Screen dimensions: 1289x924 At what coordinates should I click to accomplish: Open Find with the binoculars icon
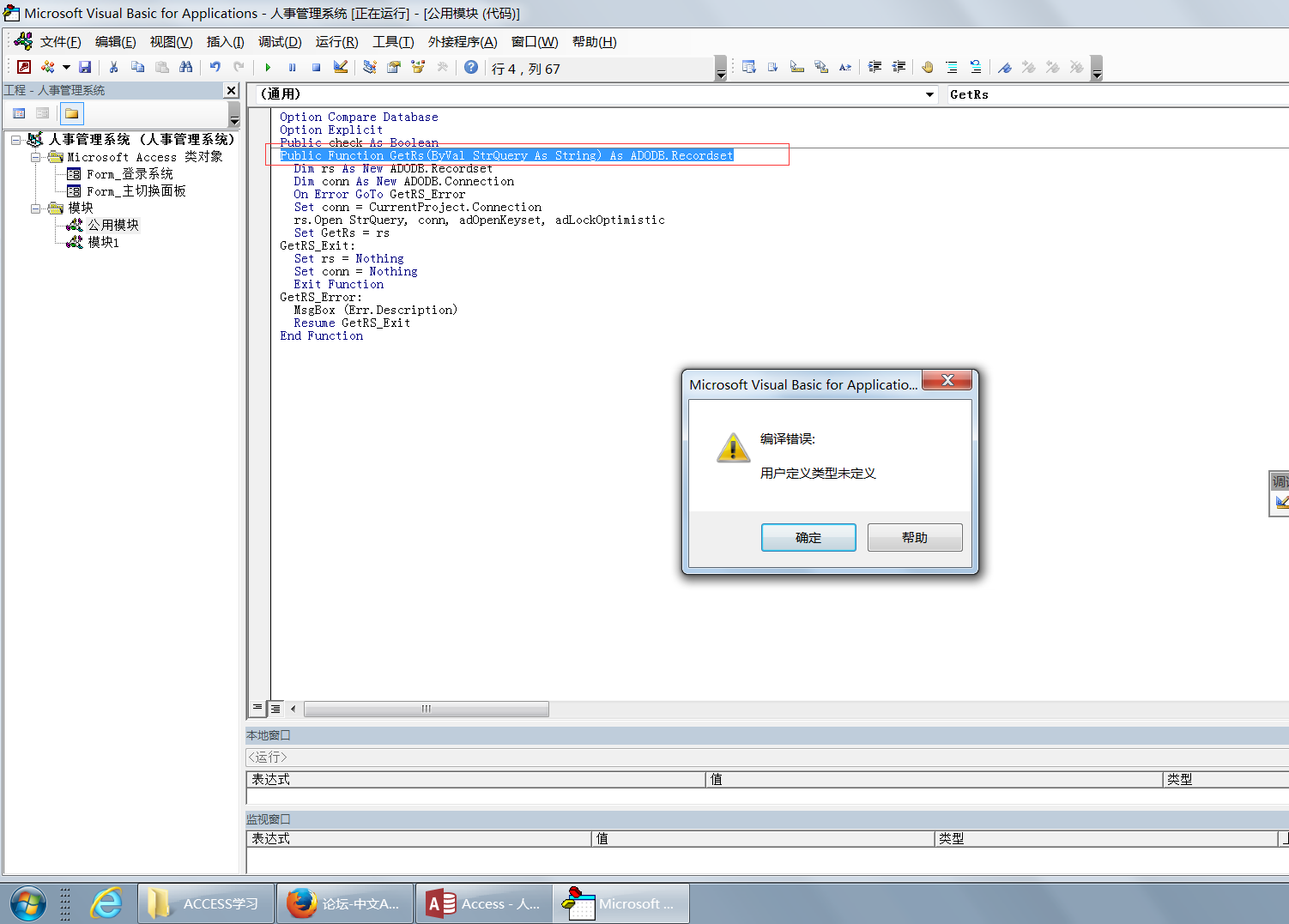point(185,67)
